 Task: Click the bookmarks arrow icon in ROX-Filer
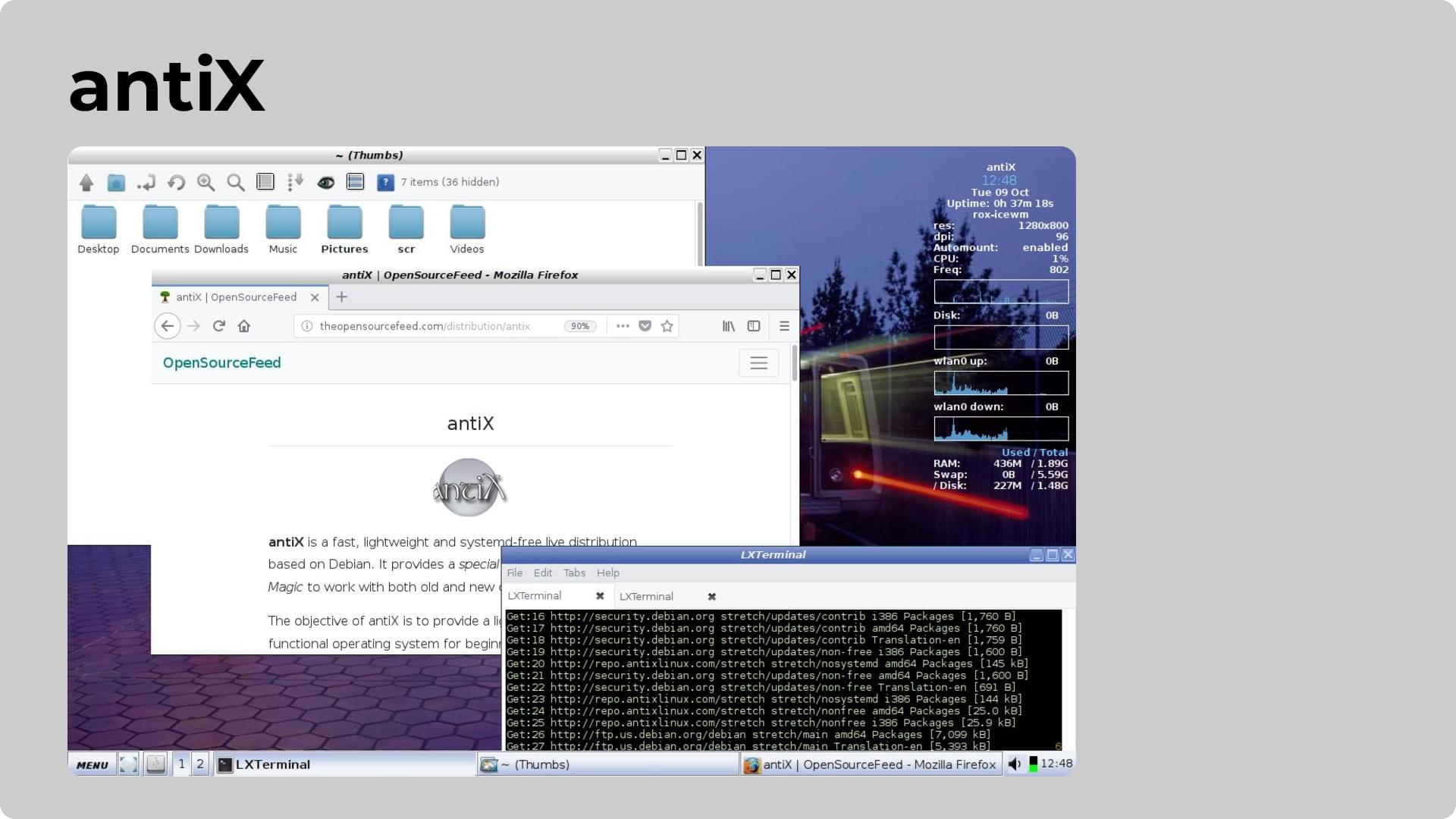click(146, 182)
